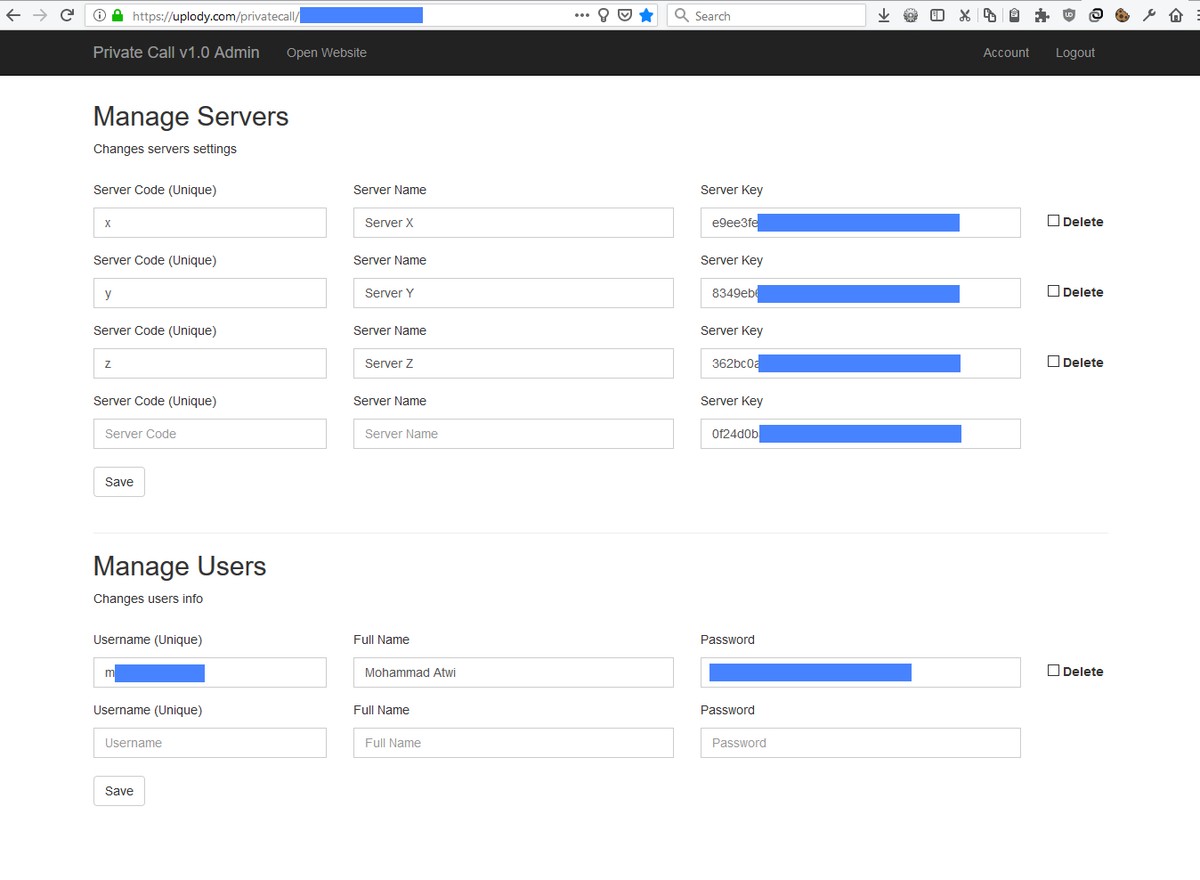Click the browser home icon

[x=1176, y=15]
